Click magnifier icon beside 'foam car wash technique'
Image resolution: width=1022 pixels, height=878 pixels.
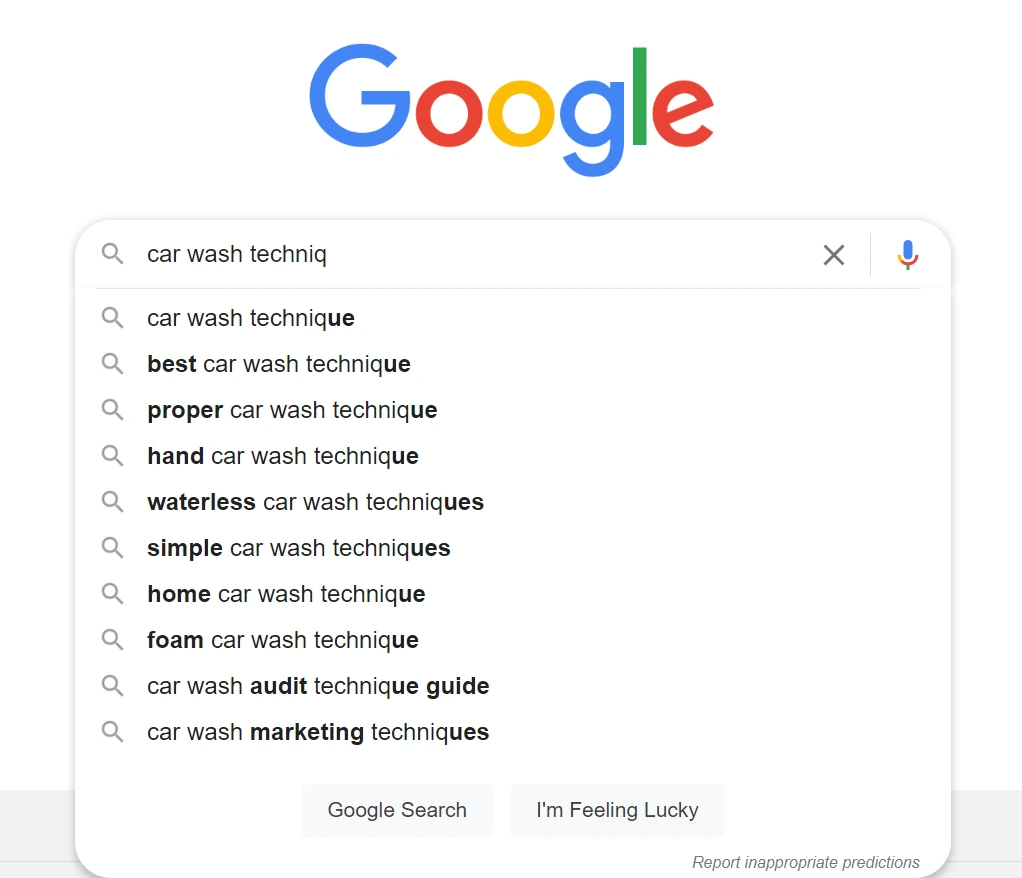coord(112,640)
